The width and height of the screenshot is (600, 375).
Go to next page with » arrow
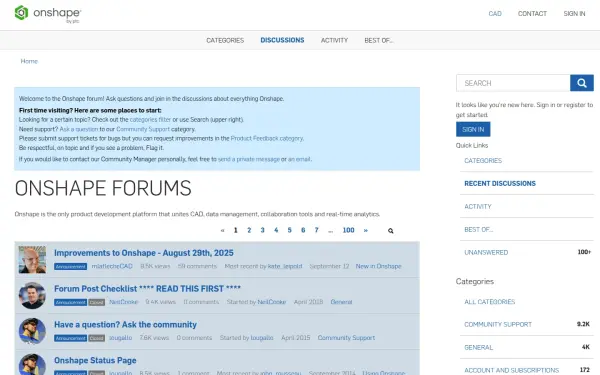(366, 230)
